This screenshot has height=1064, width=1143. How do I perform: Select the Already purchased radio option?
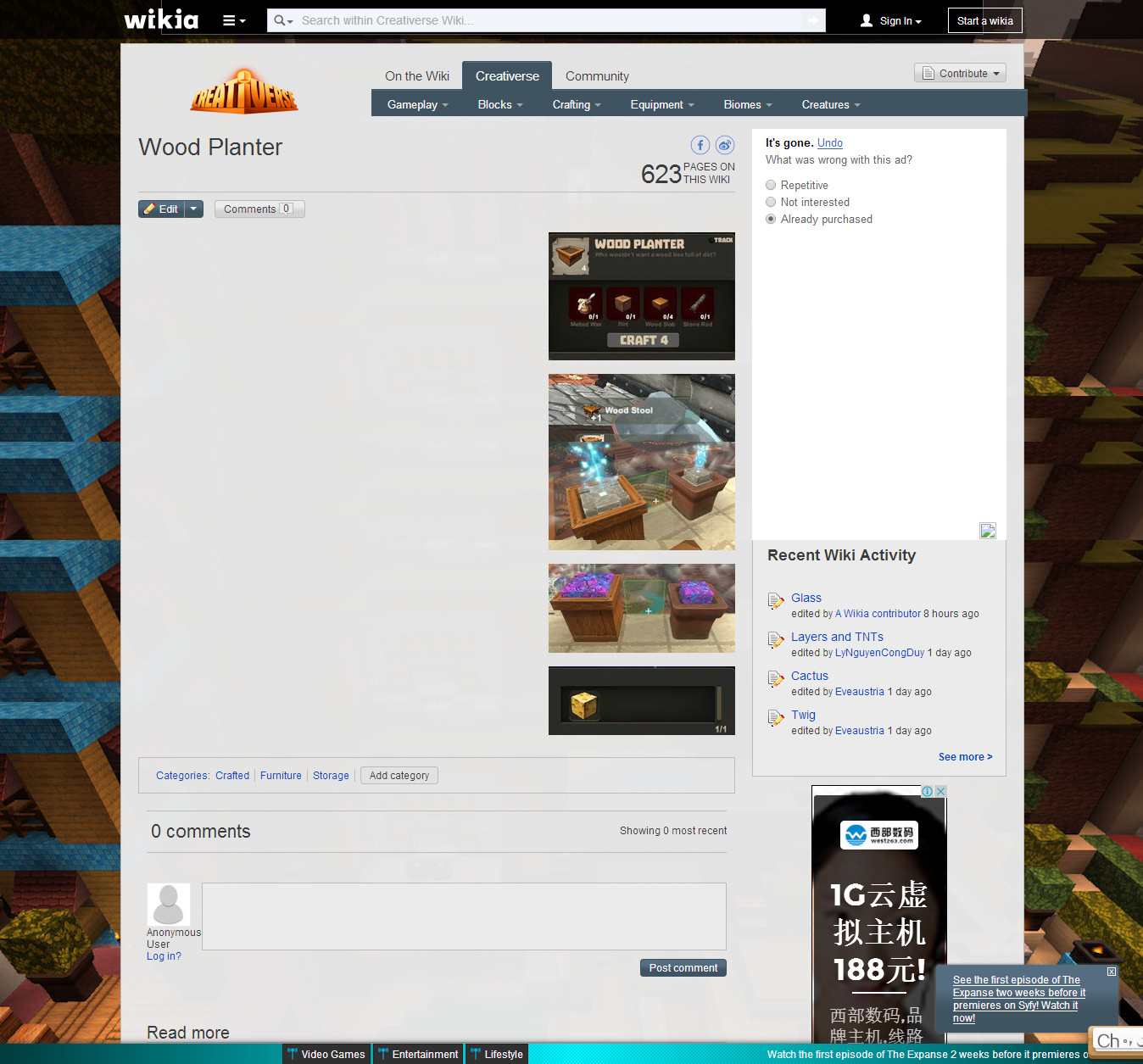click(771, 219)
